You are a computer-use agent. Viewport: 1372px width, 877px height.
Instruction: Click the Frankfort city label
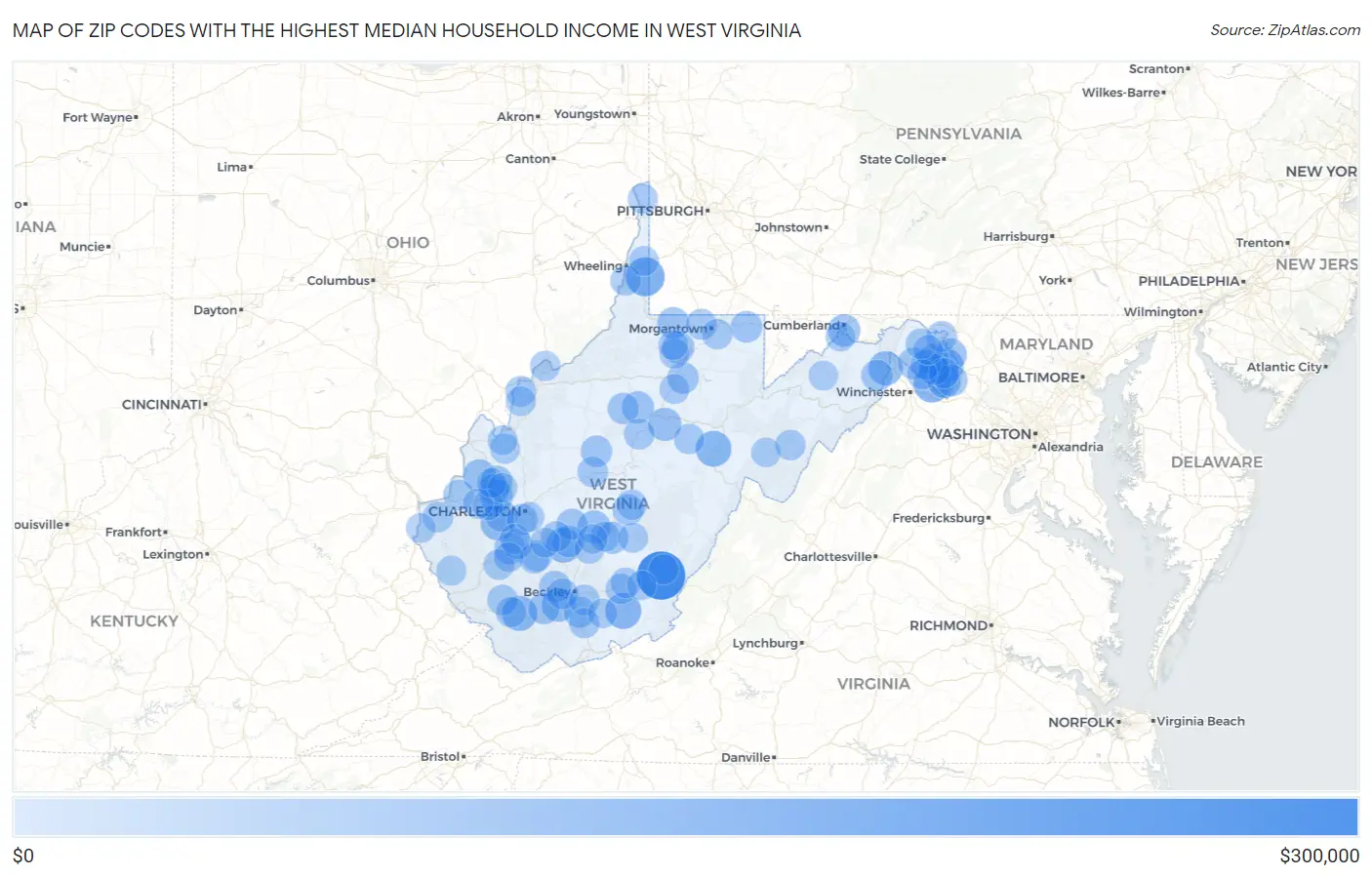134,533
